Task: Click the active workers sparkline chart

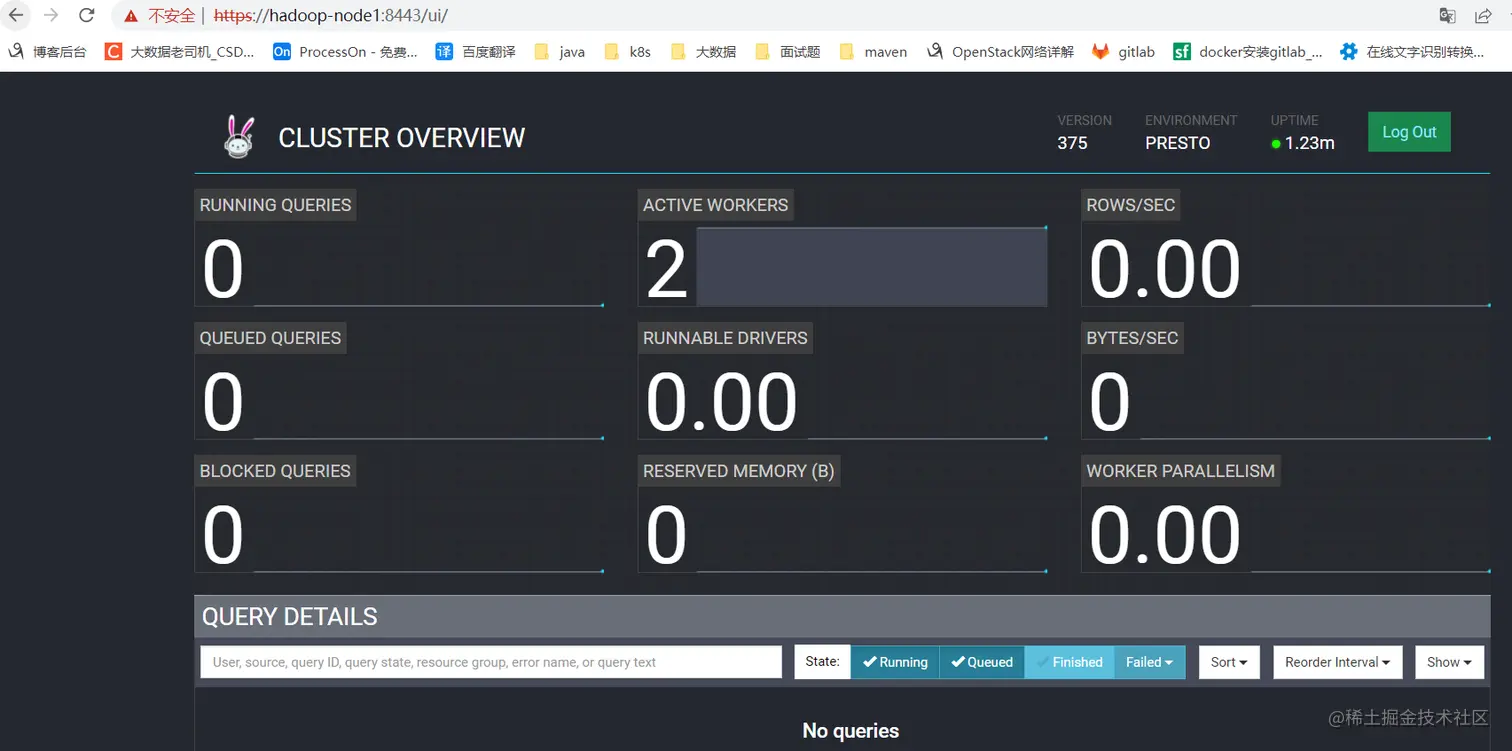Action: [871, 266]
